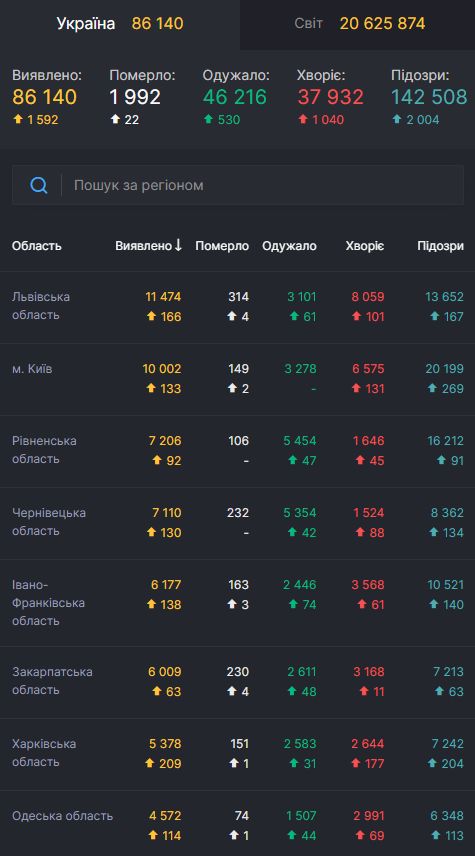Click teal arrow beside 2 004 suspected
Screen dimensions: 475x856
click(x=397, y=119)
